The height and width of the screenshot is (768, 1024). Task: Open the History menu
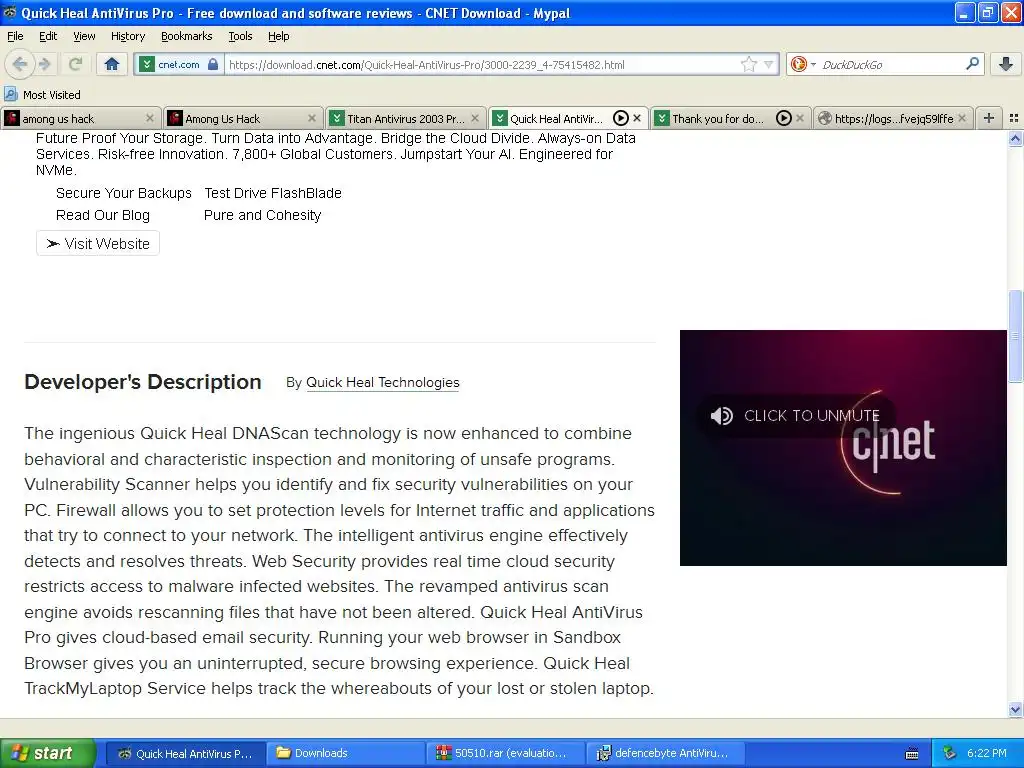[128, 36]
